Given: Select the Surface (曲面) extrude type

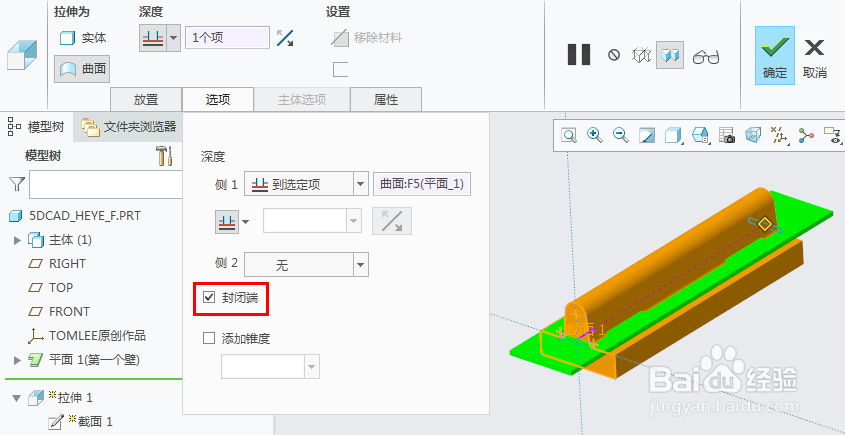Looking at the screenshot, I should [x=82, y=69].
